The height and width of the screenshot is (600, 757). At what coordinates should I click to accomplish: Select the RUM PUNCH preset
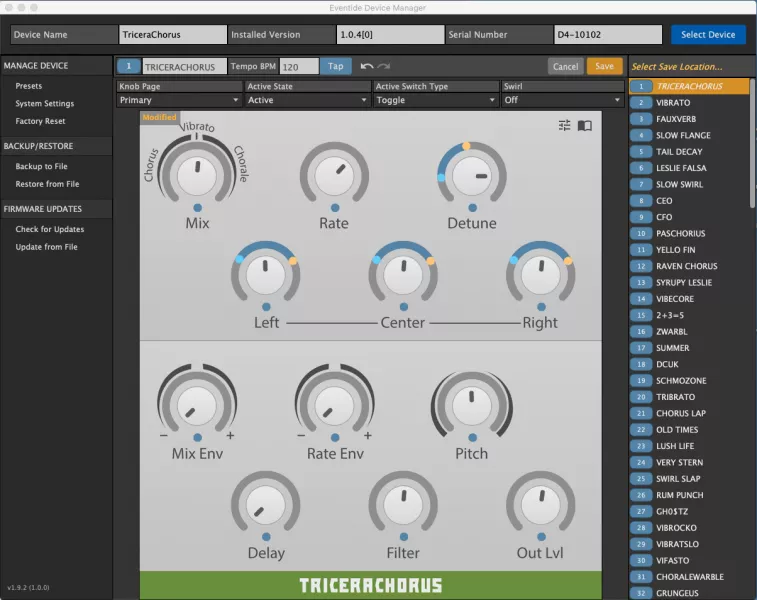click(689, 495)
